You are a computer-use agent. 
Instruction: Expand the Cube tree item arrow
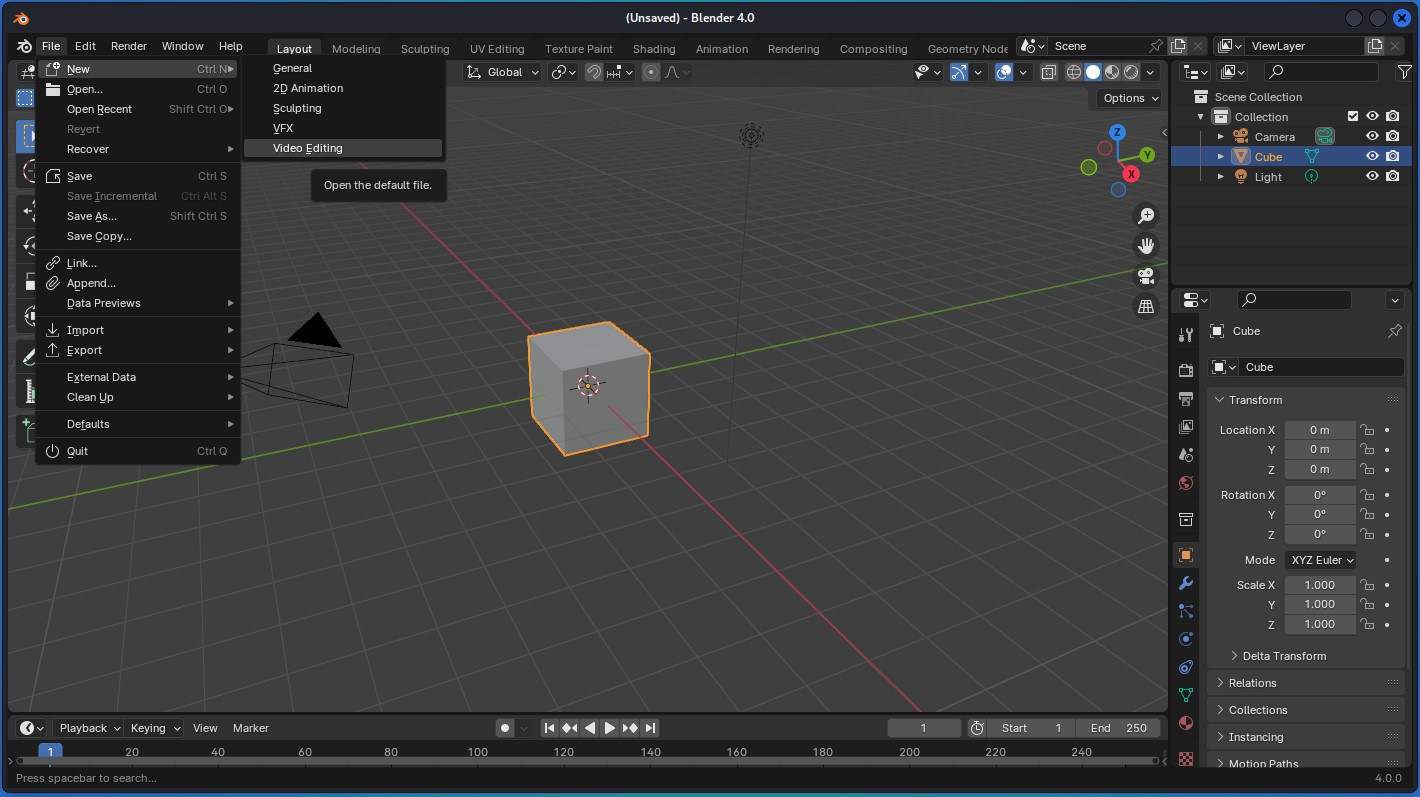[x=1221, y=157]
